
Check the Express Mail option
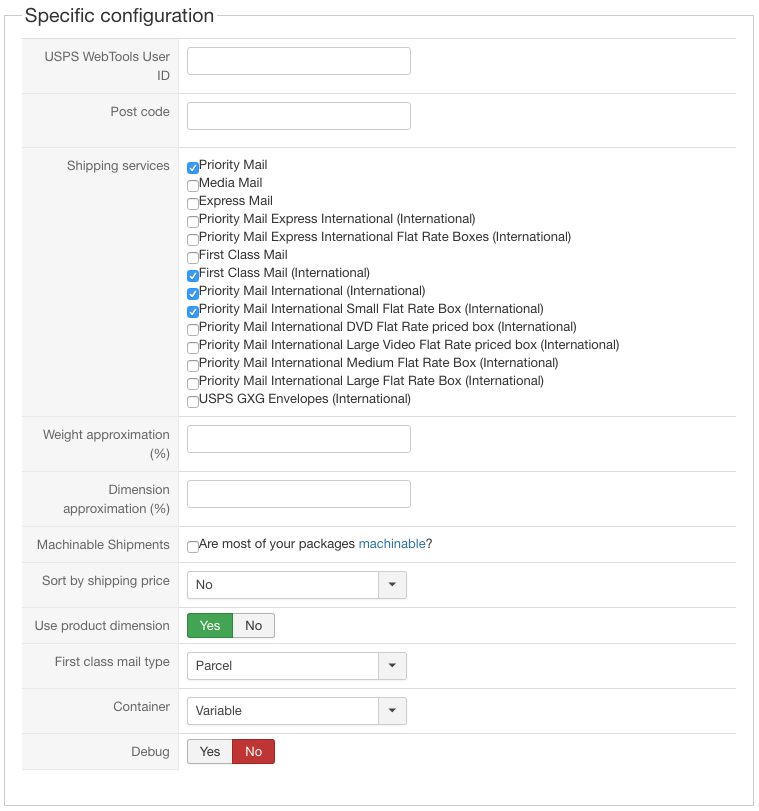coord(193,204)
